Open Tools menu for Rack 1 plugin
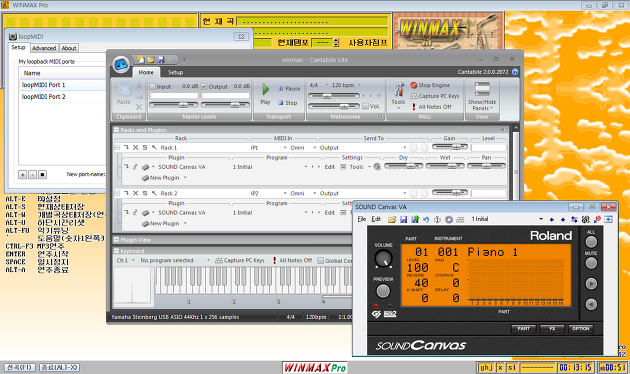The height and width of the screenshot is (374, 630). coord(360,167)
